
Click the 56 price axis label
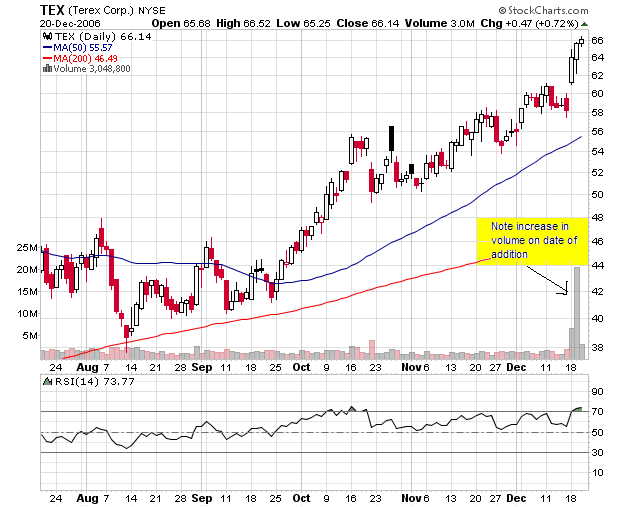point(597,131)
